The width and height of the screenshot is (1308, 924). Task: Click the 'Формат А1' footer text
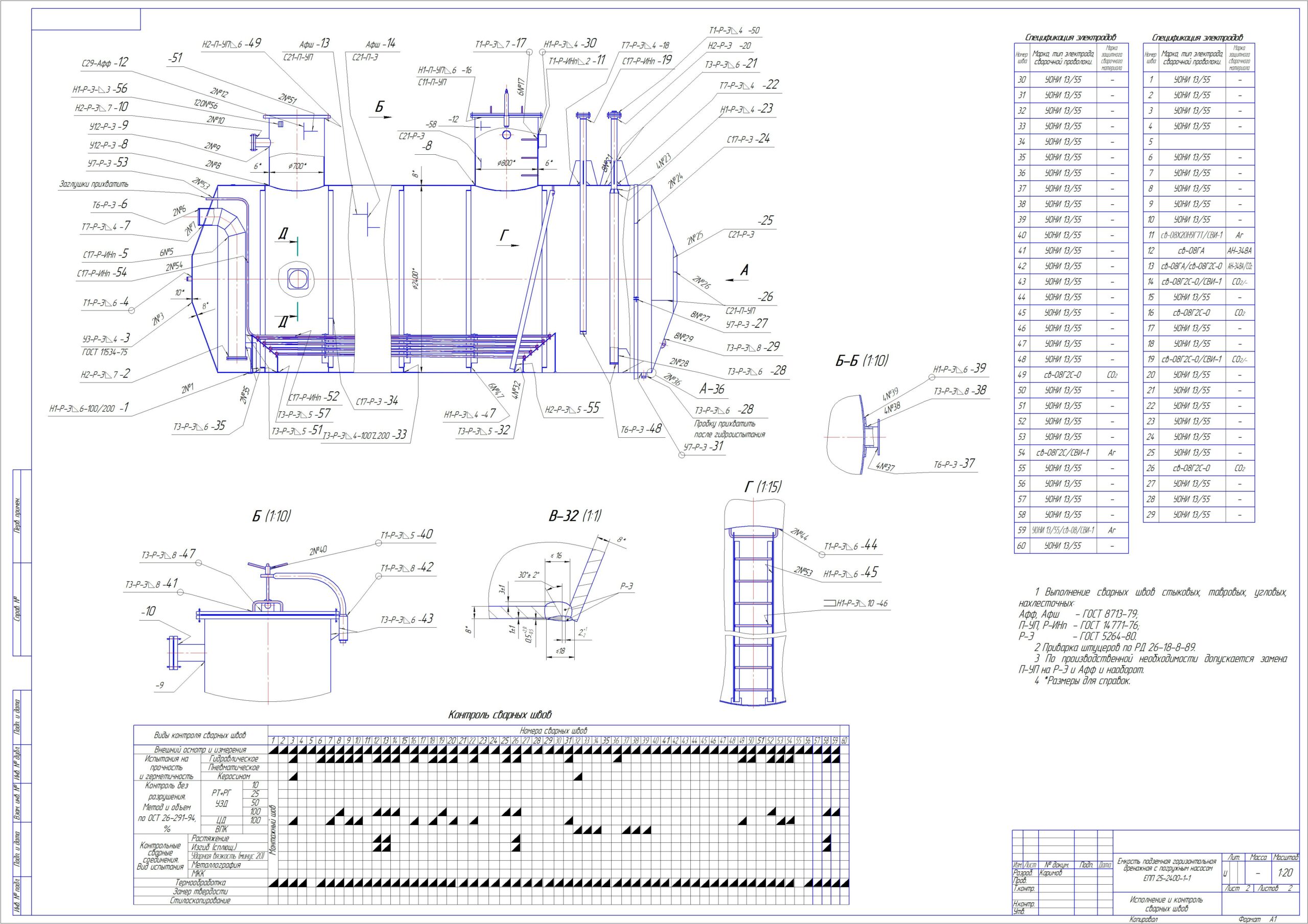pos(1258,919)
